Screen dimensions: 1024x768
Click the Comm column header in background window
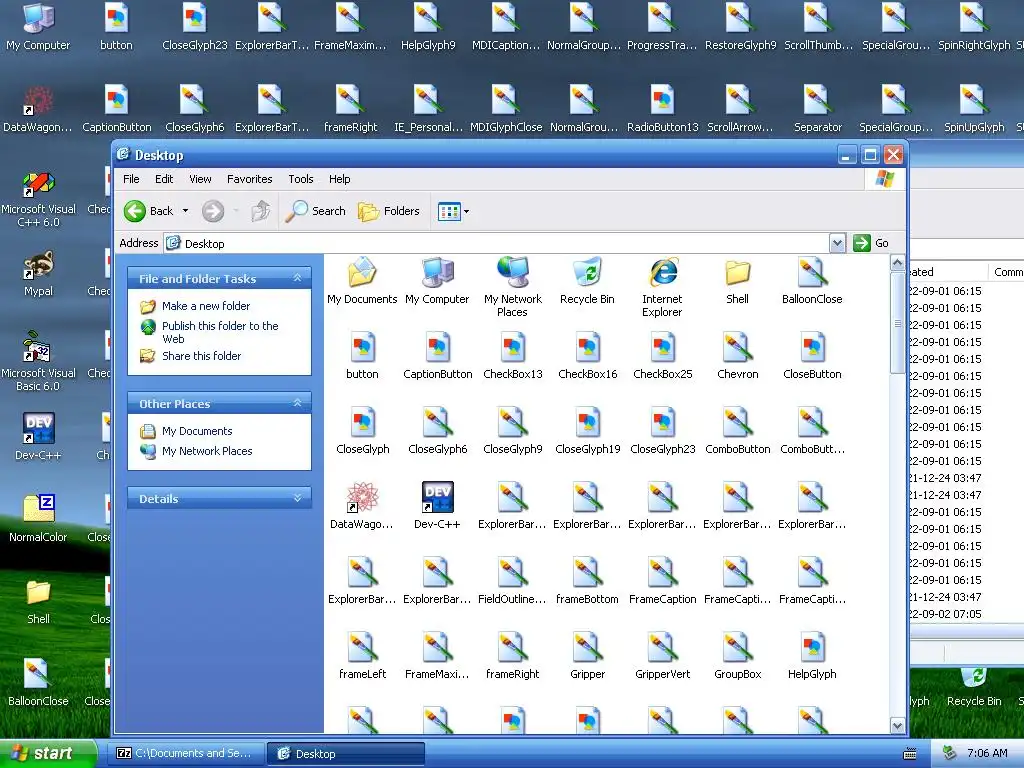[1006, 272]
